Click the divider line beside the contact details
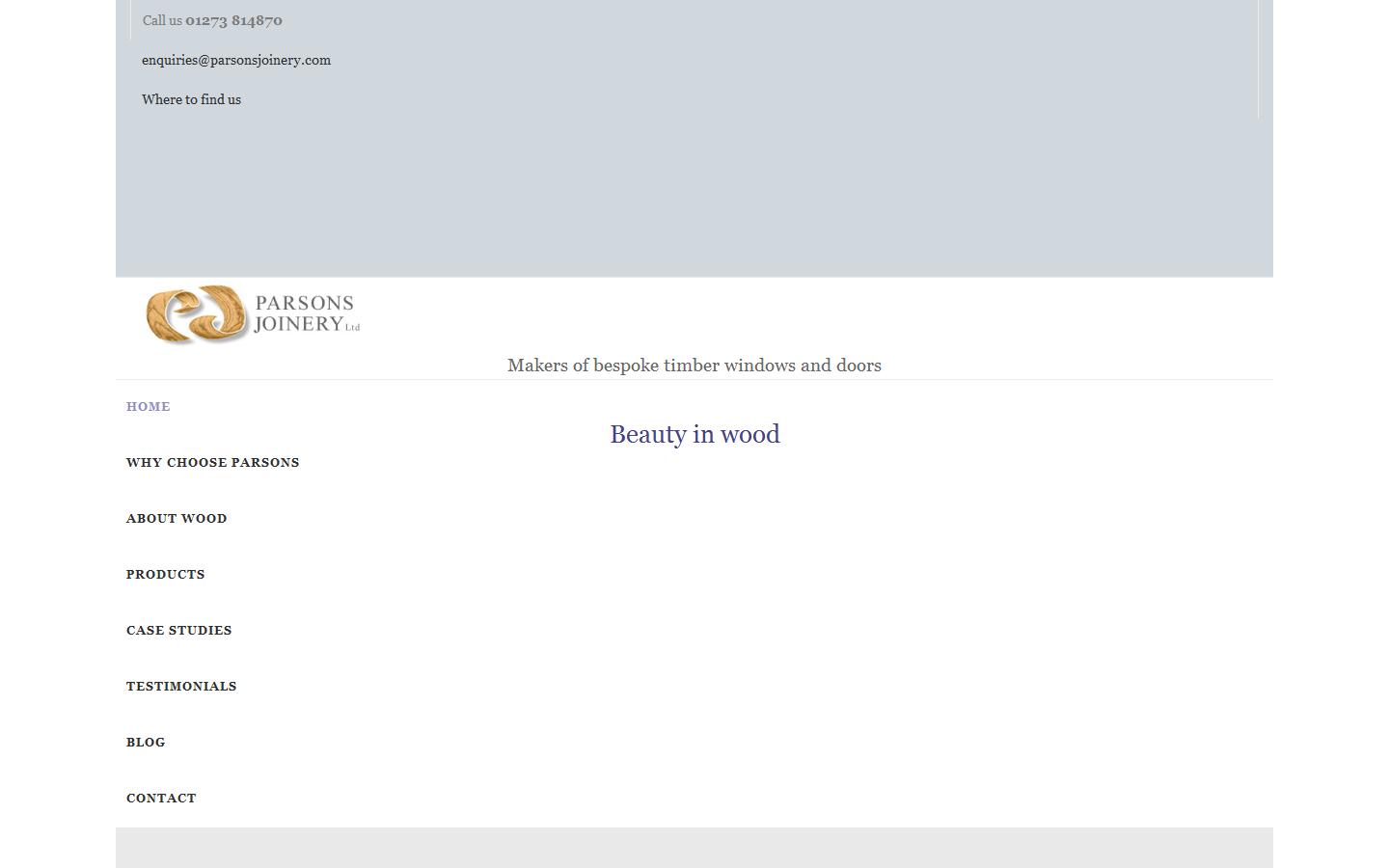This screenshot has height=868, width=1389. click(1258, 58)
